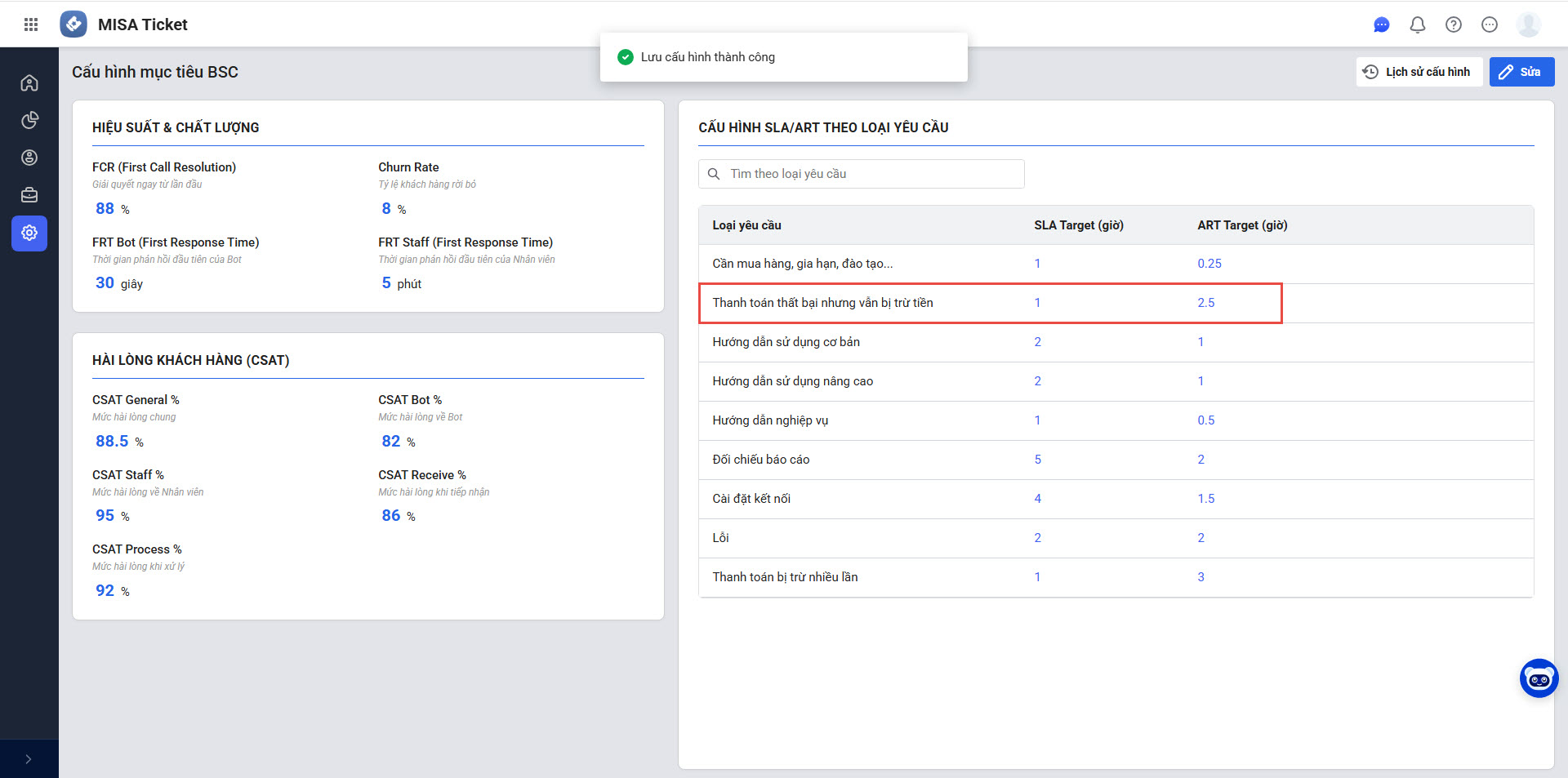The image size is (1568, 778).
Task: Open the more options ellipsis icon
Action: [1489, 24]
